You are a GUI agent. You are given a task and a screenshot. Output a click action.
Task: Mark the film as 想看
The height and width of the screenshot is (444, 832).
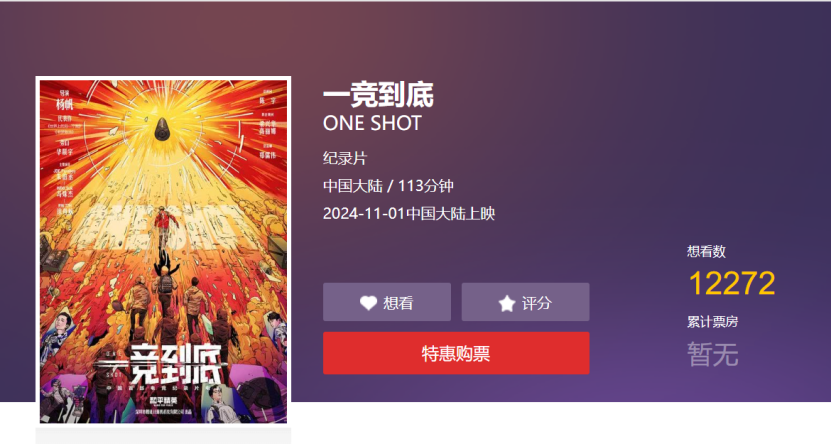point(387,302)
